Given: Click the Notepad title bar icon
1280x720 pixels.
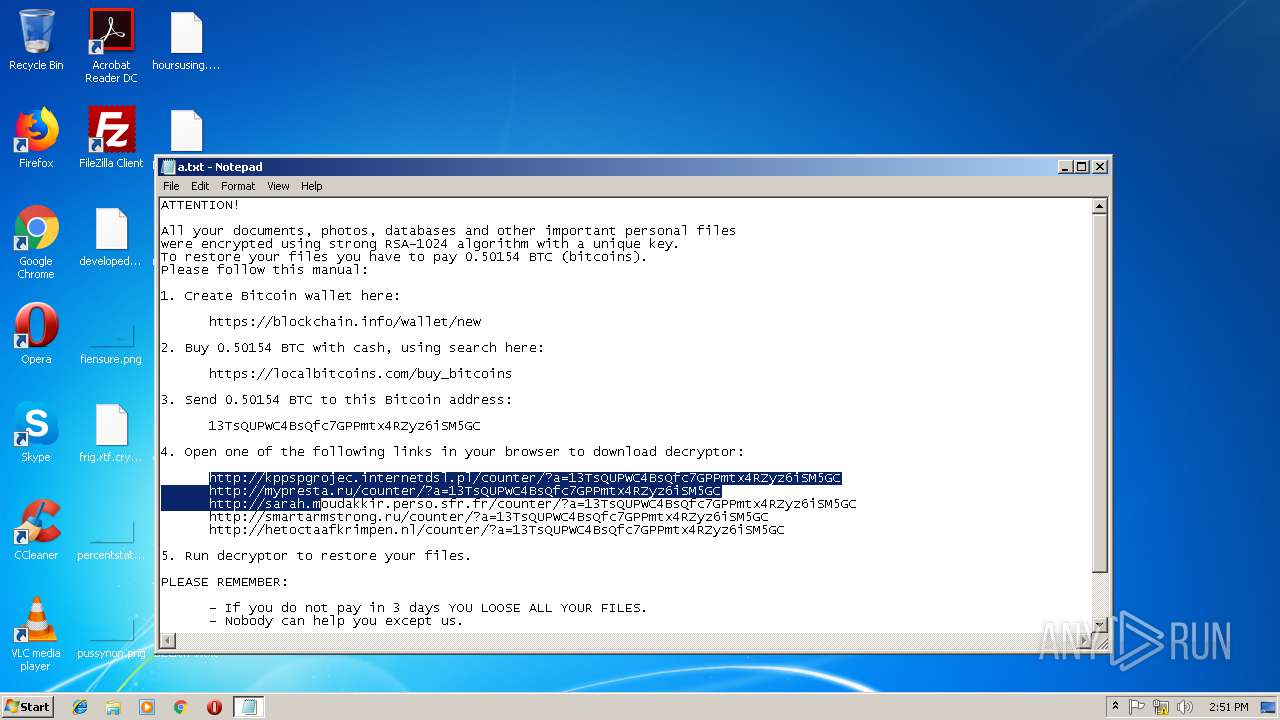Looking at the screenshot, I should click(168, 167).
